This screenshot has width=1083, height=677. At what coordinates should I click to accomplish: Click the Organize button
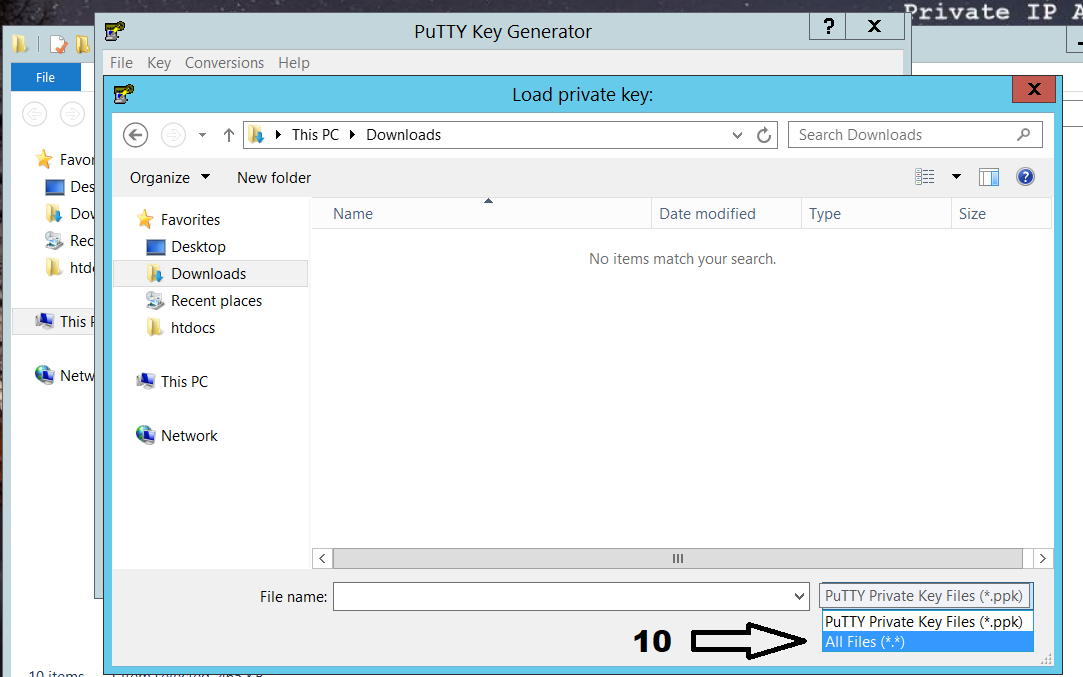tap(169, 177)
